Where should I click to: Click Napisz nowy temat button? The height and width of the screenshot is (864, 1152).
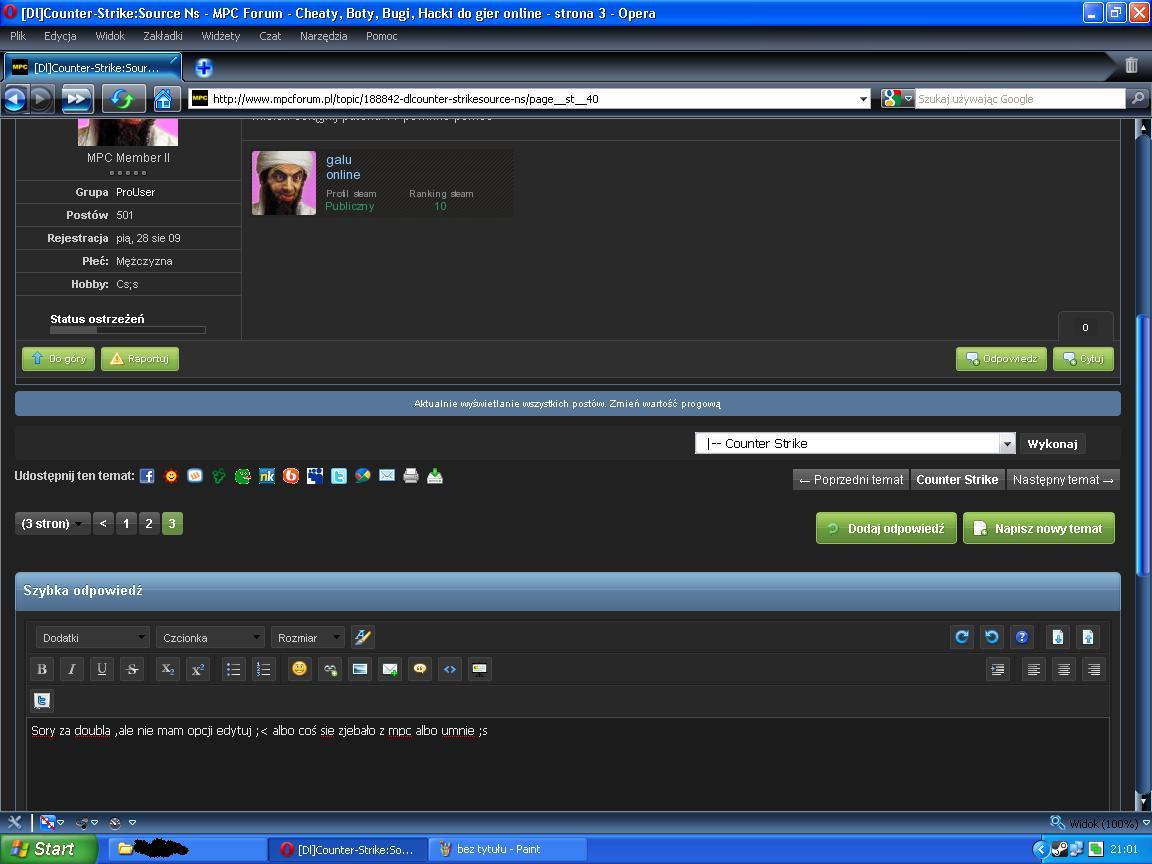point(1039,528)
